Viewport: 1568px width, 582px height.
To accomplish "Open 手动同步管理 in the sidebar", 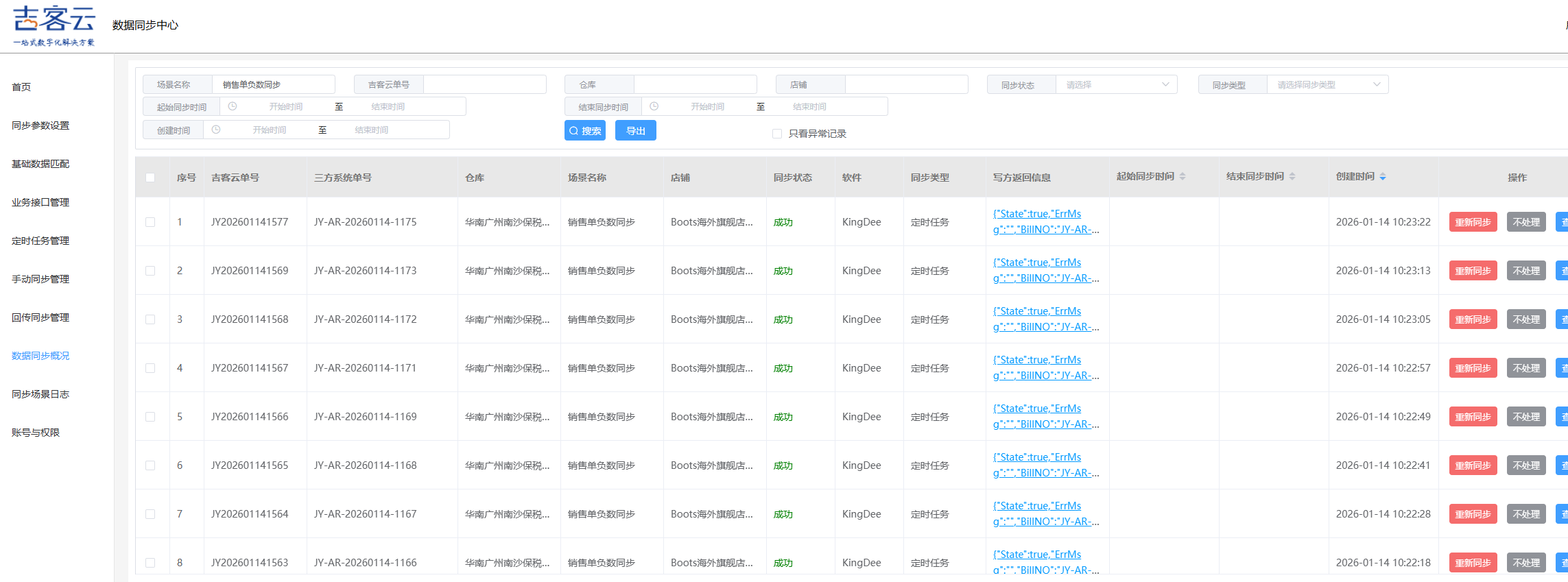I will [x=40, y=279].
